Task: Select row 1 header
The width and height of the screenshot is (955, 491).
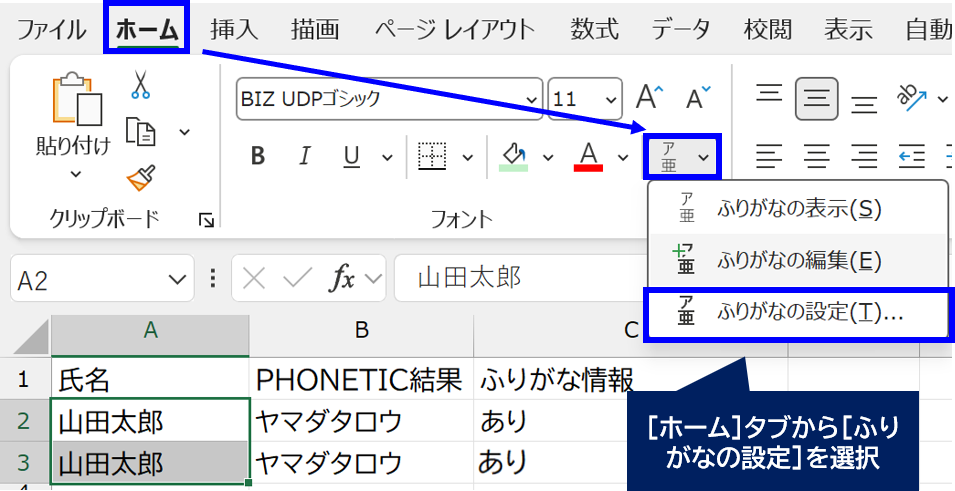Action: pos(24,380)
